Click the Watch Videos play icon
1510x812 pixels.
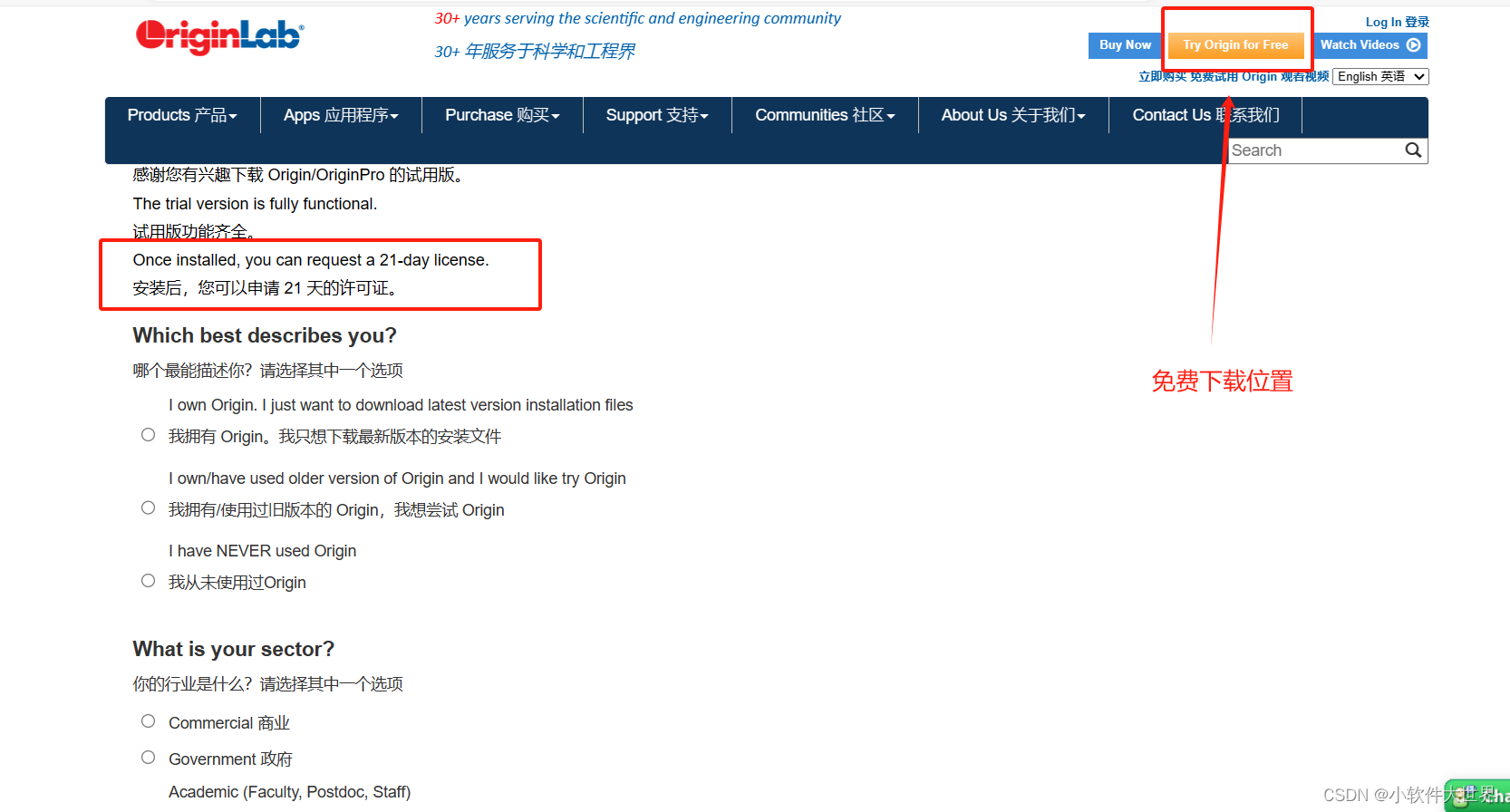1413,45
